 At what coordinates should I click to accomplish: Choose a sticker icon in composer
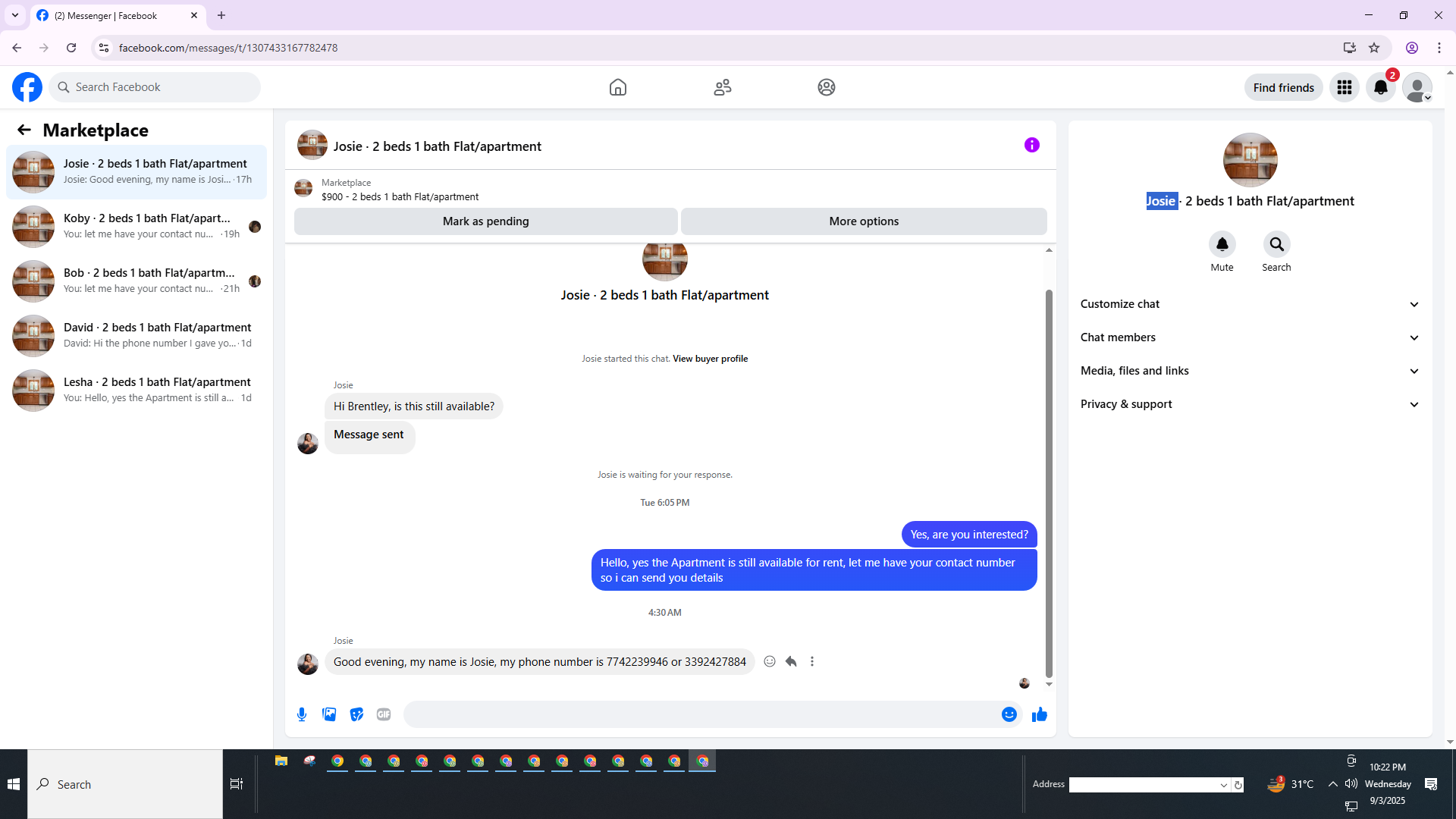tap(356, 714)
